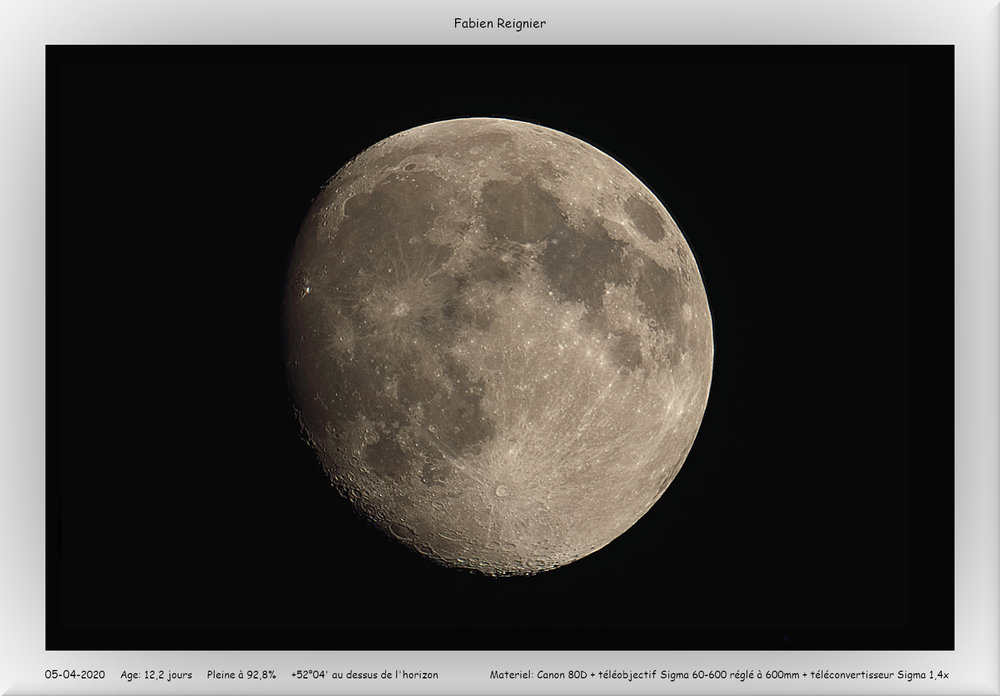Image resolution: width=1000 pixels, height=696 pixels.
Task: Click Canon 80D in the equipment line
Action: coord(566,674)
